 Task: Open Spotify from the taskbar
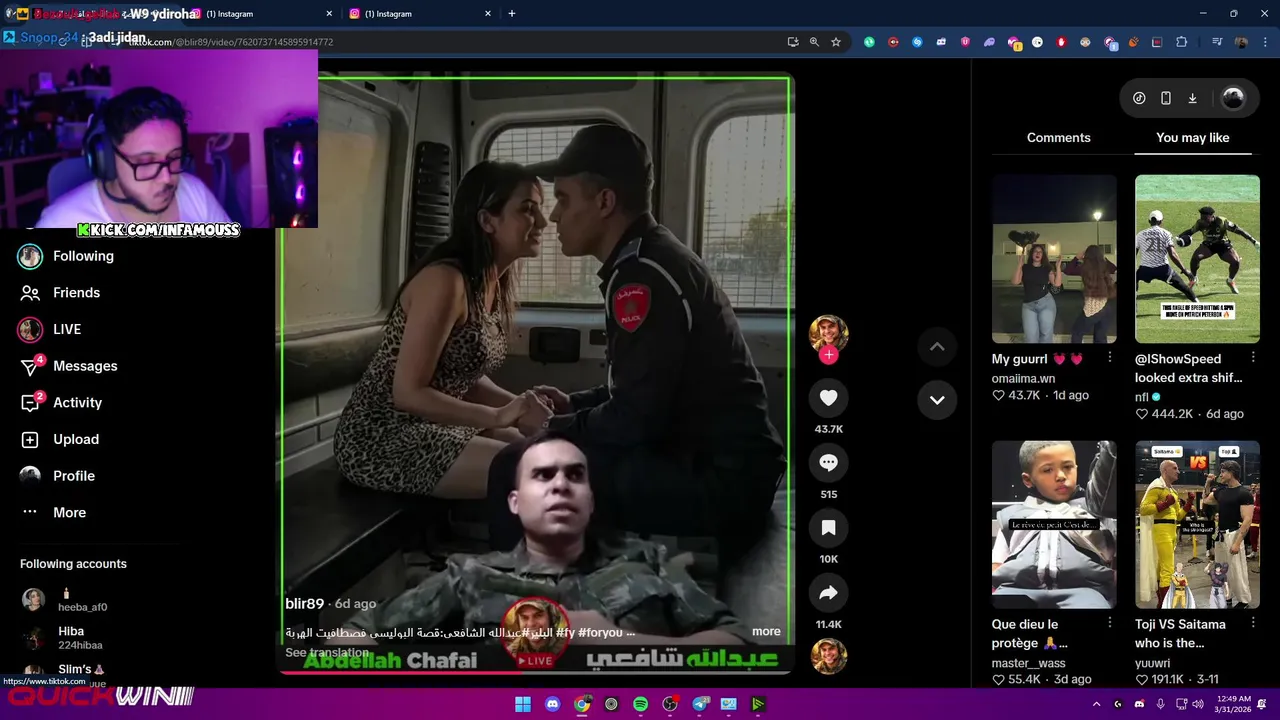pyautogui.click(x=641, y=704)
